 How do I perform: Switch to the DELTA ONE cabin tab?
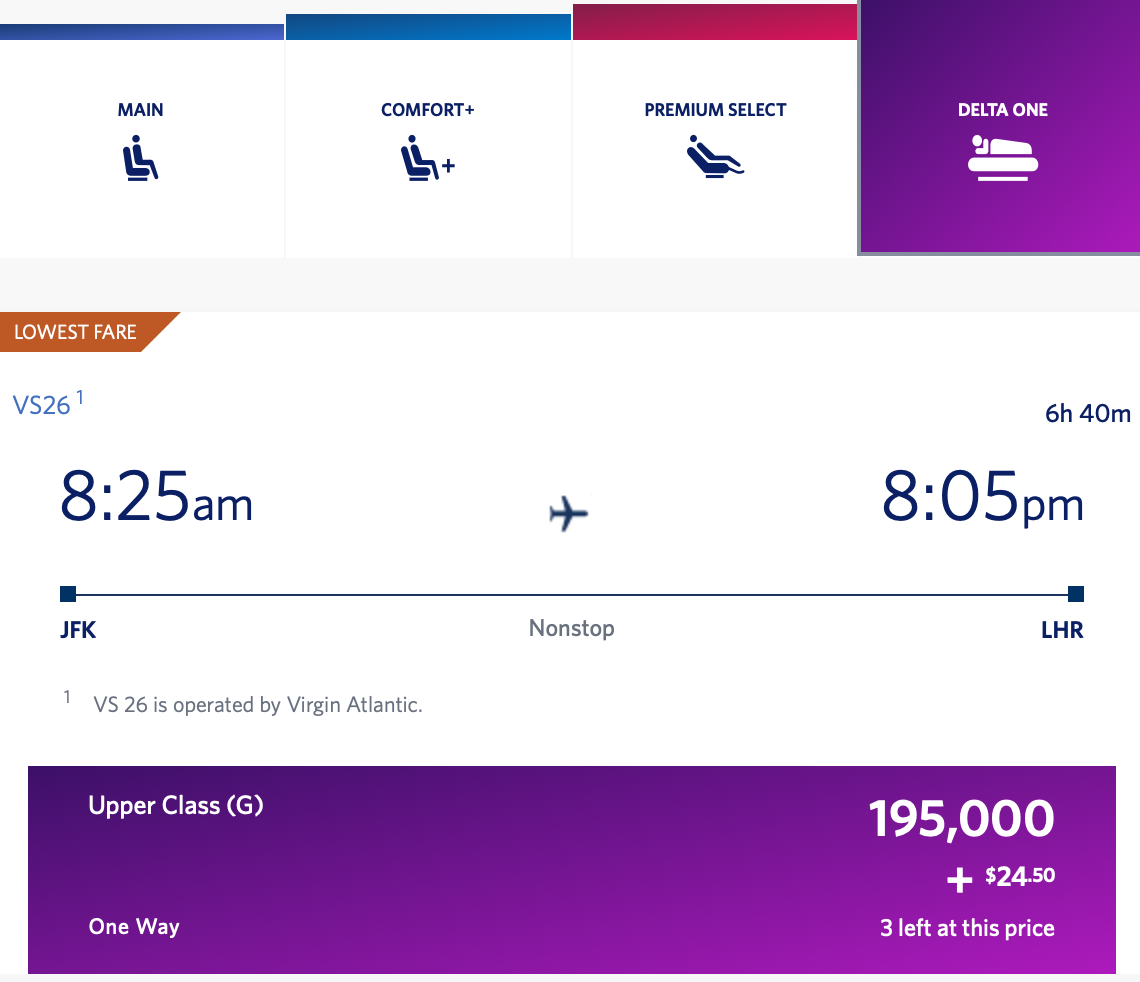[x=1000, y=127]
